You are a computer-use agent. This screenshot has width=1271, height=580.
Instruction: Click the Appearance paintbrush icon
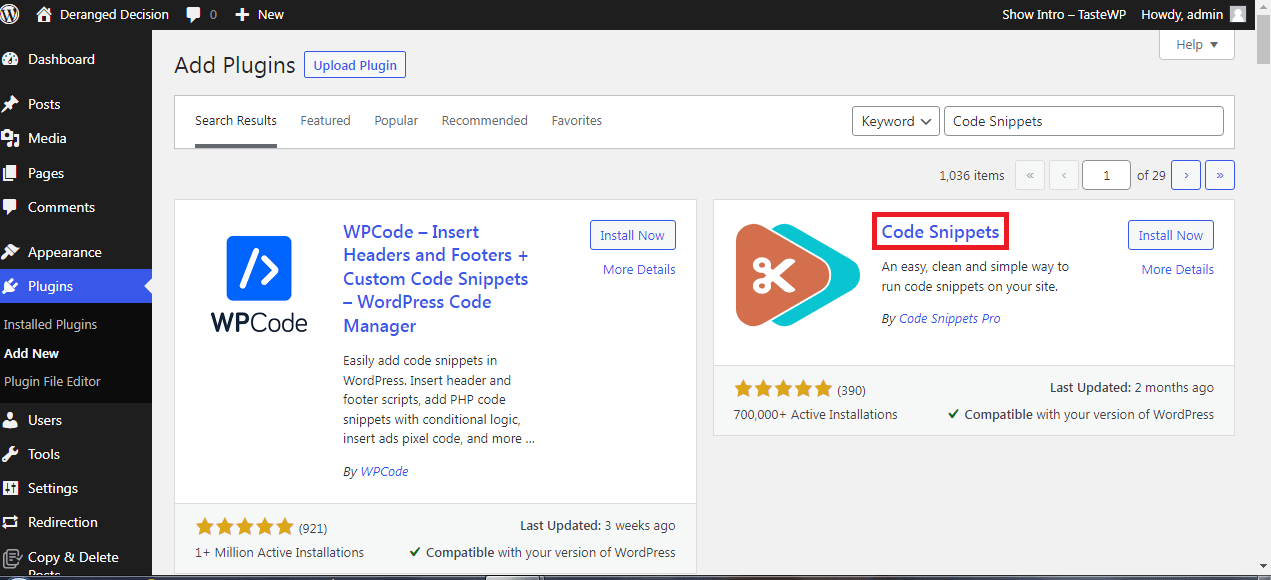(11, 252)
